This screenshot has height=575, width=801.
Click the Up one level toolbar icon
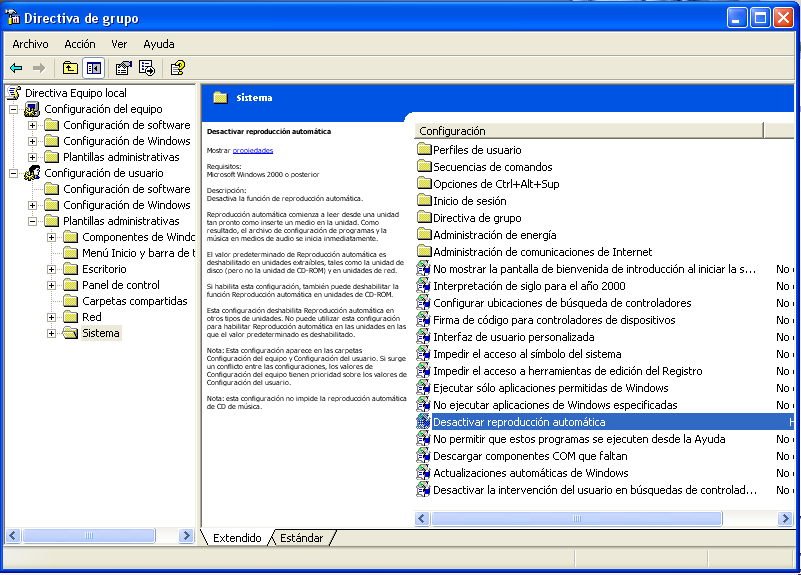point(70,68)
